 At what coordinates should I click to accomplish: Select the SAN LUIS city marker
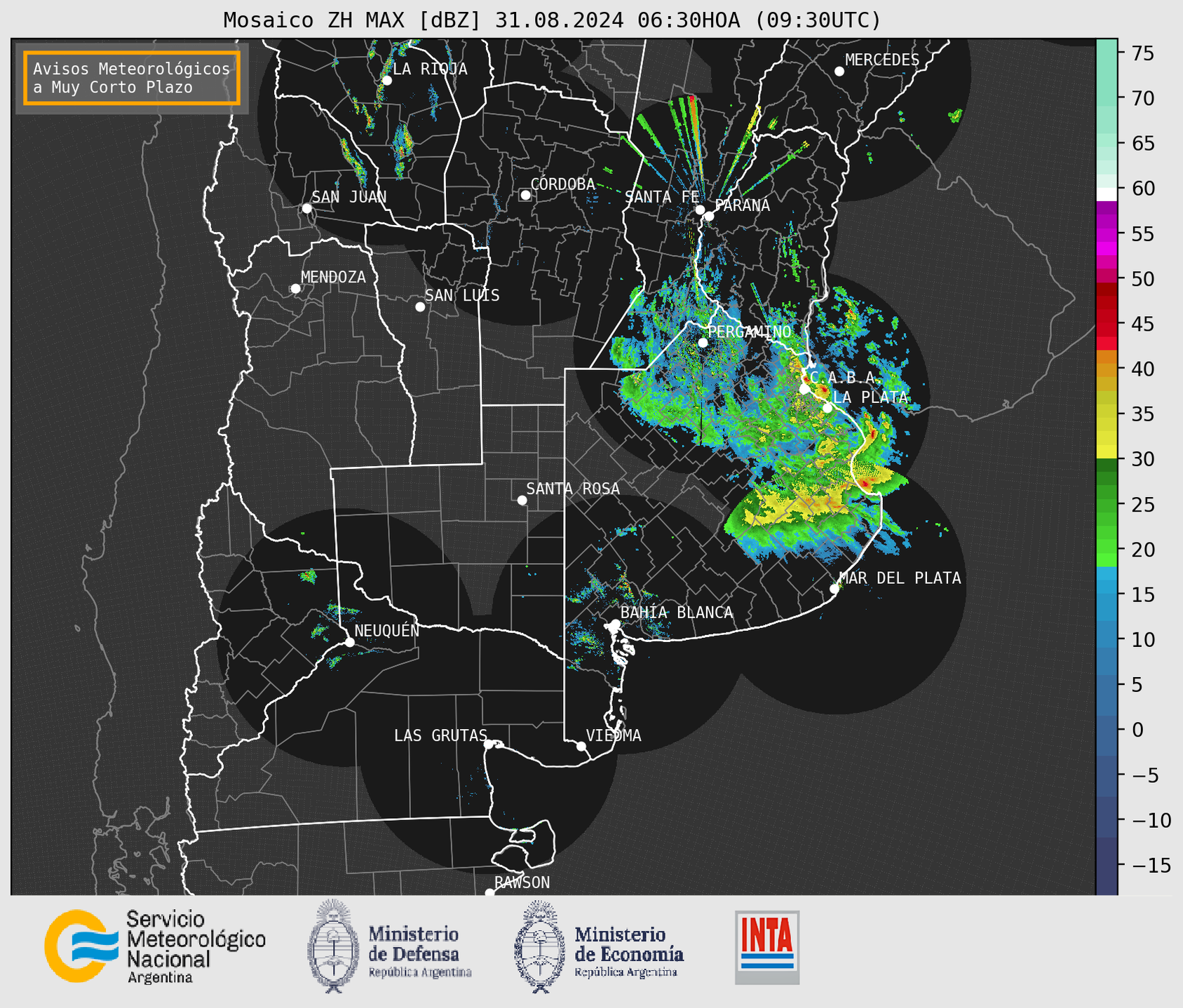pyautogui.click(x=420, y=307)
